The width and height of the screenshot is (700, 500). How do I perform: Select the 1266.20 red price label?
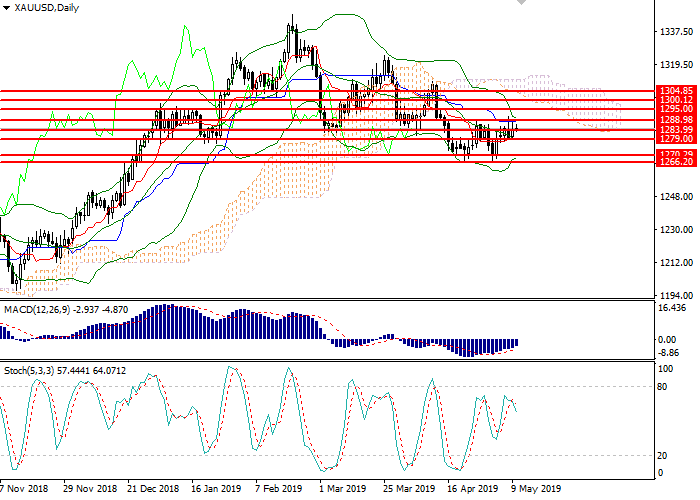pos(672,161)
